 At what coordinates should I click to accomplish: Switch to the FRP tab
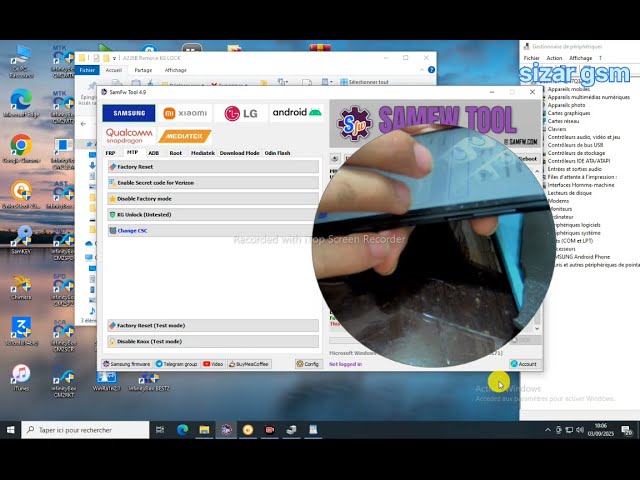tap(110, 153)
